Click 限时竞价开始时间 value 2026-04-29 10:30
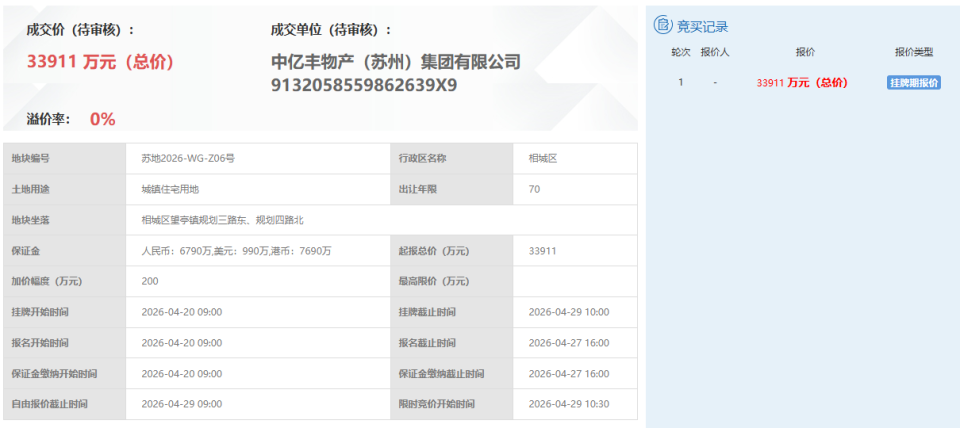Screen dimensions: 960x428 pyautogui.click(x=569, y=404)
